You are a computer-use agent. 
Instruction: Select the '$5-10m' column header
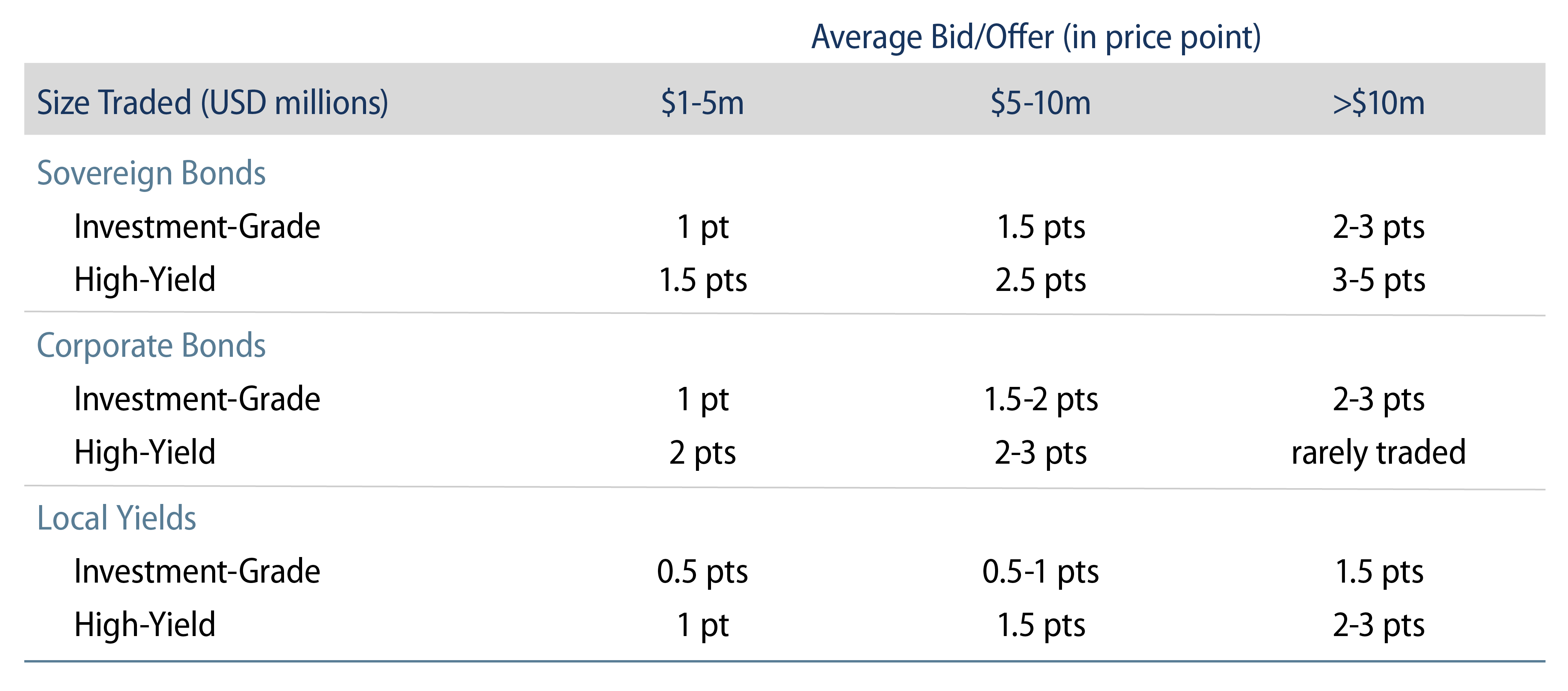(x=1040, y=102)
